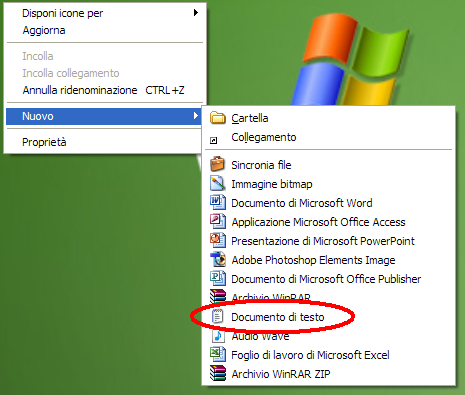Choose Aggiorna from the context menu
The image size is (465, 395).
coord(44,30)
